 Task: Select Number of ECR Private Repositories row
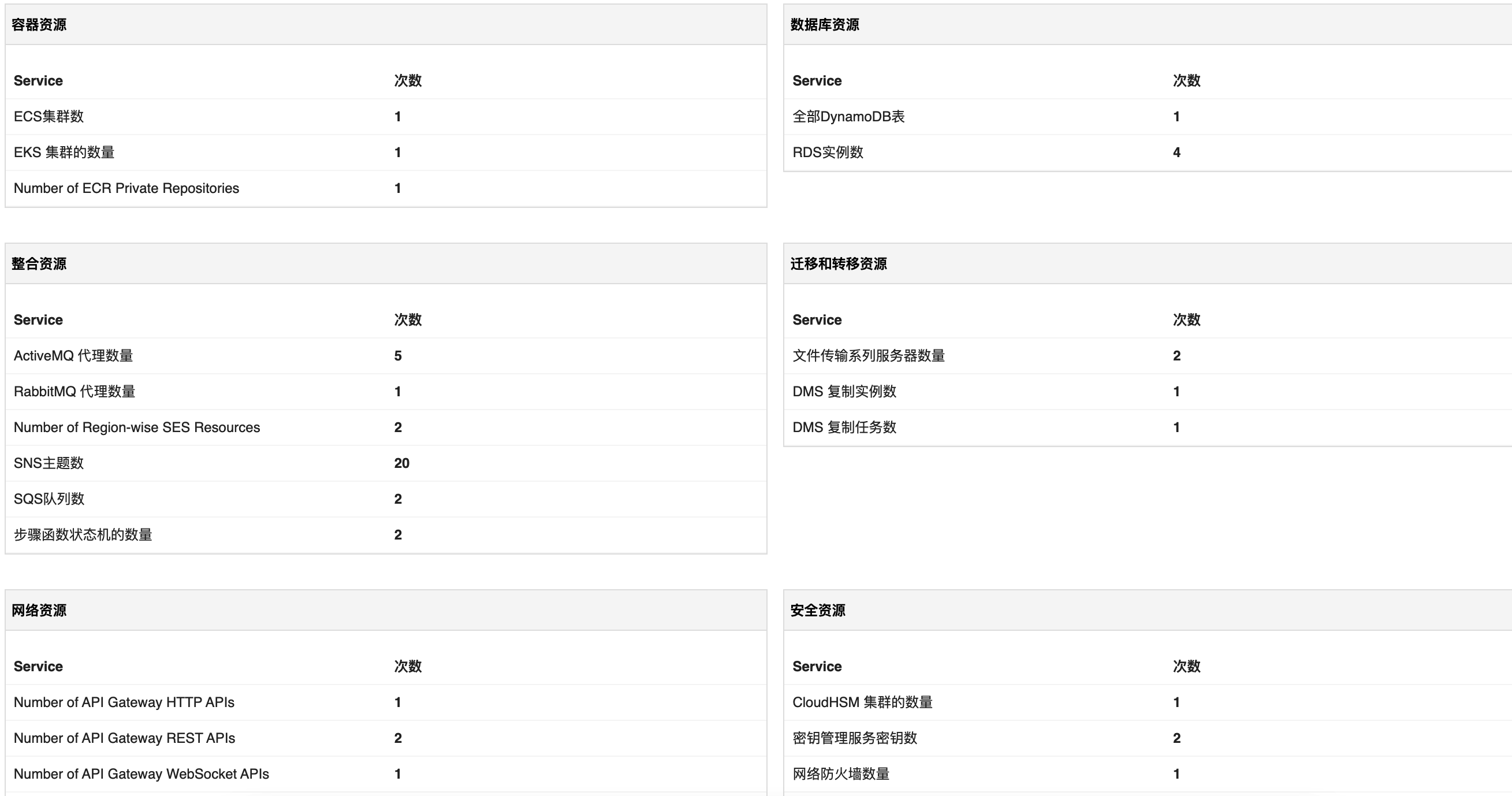point(386,188)
